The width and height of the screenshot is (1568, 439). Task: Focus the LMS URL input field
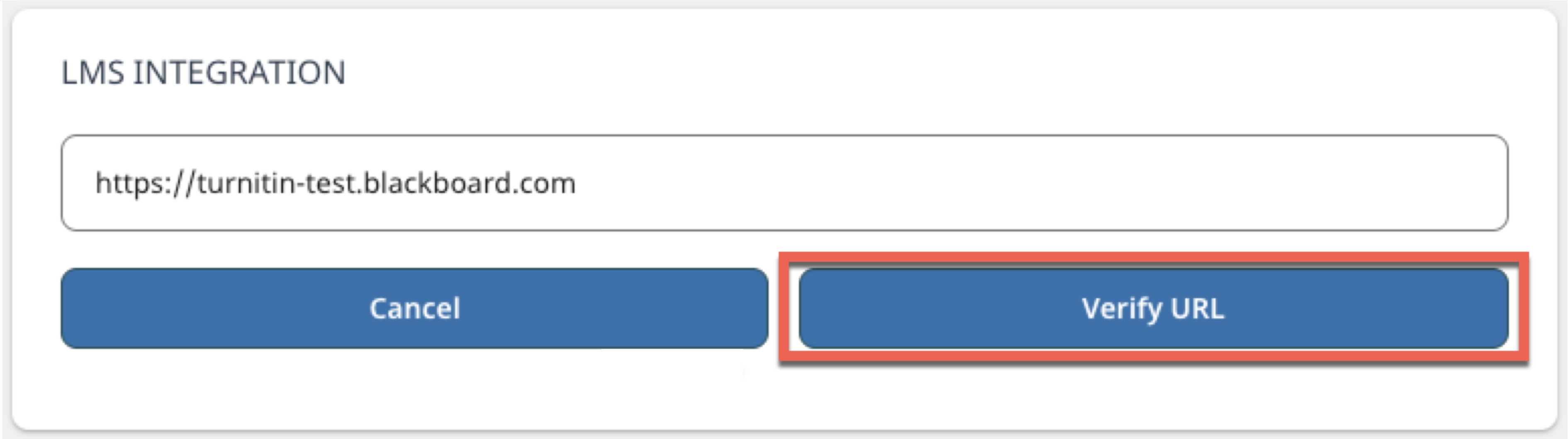[784, 183]
